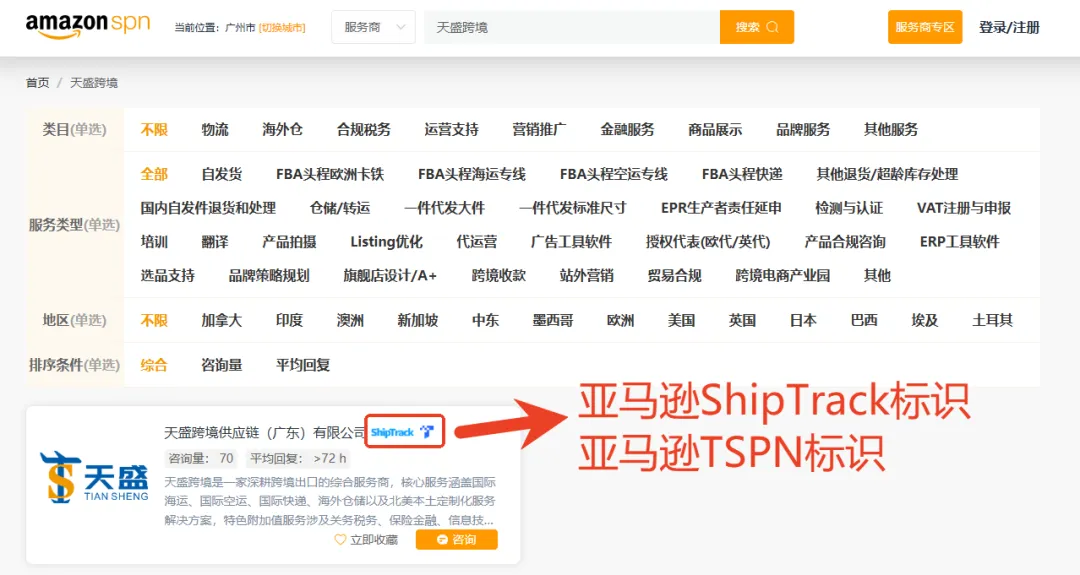Open the 服务商 search type dropdown
Viewport: 1080px width, 575px height.
[373, 27]
